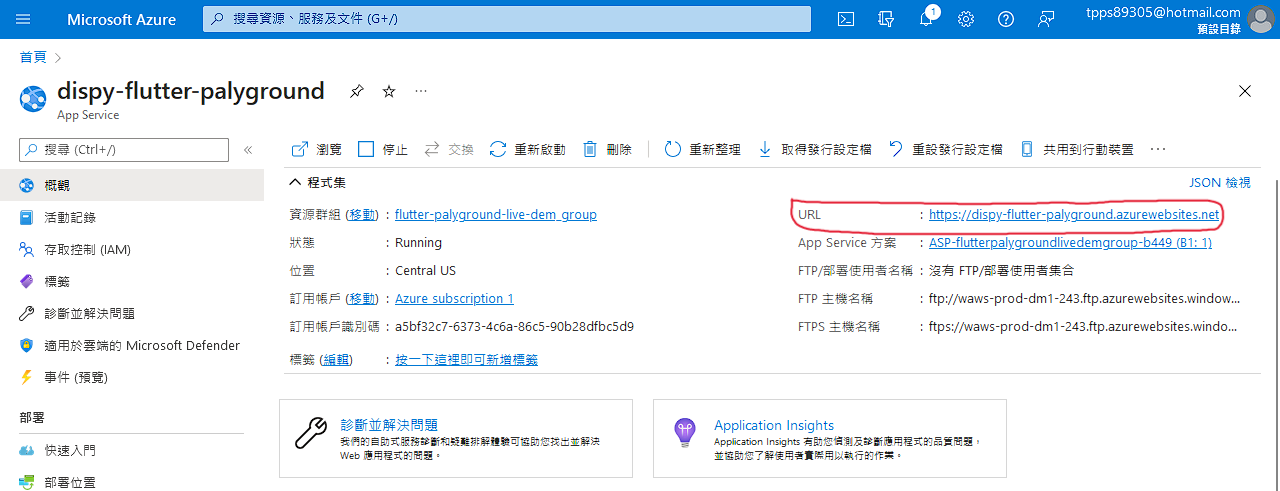Image resolution: width=1280 pixels, height=491 pixels.
Task: Open the ASP-flutterpalygroundlivedemgroup-b449 plan link
Action: (x=1070, y=242)
